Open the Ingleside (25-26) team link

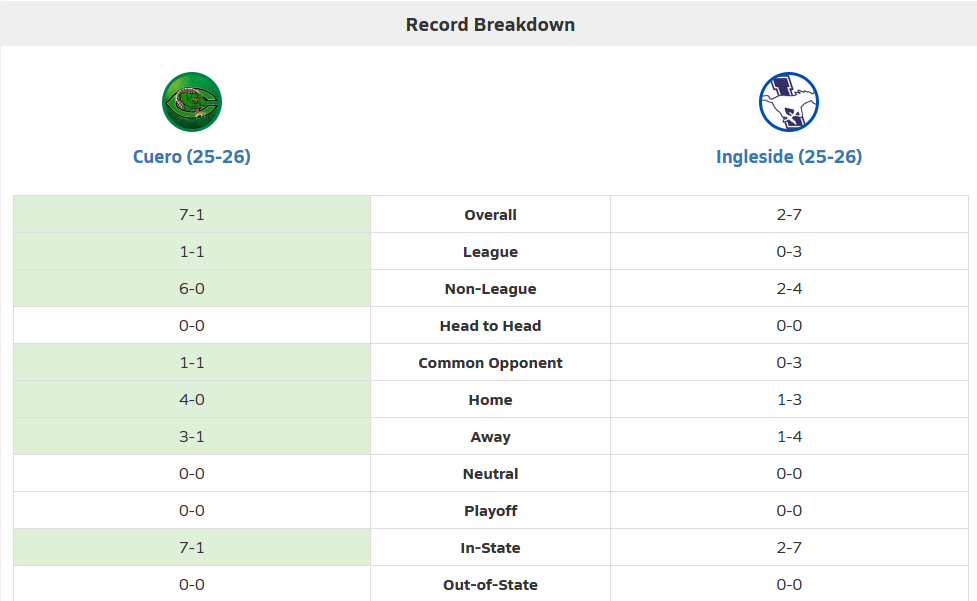coord(789,157)
